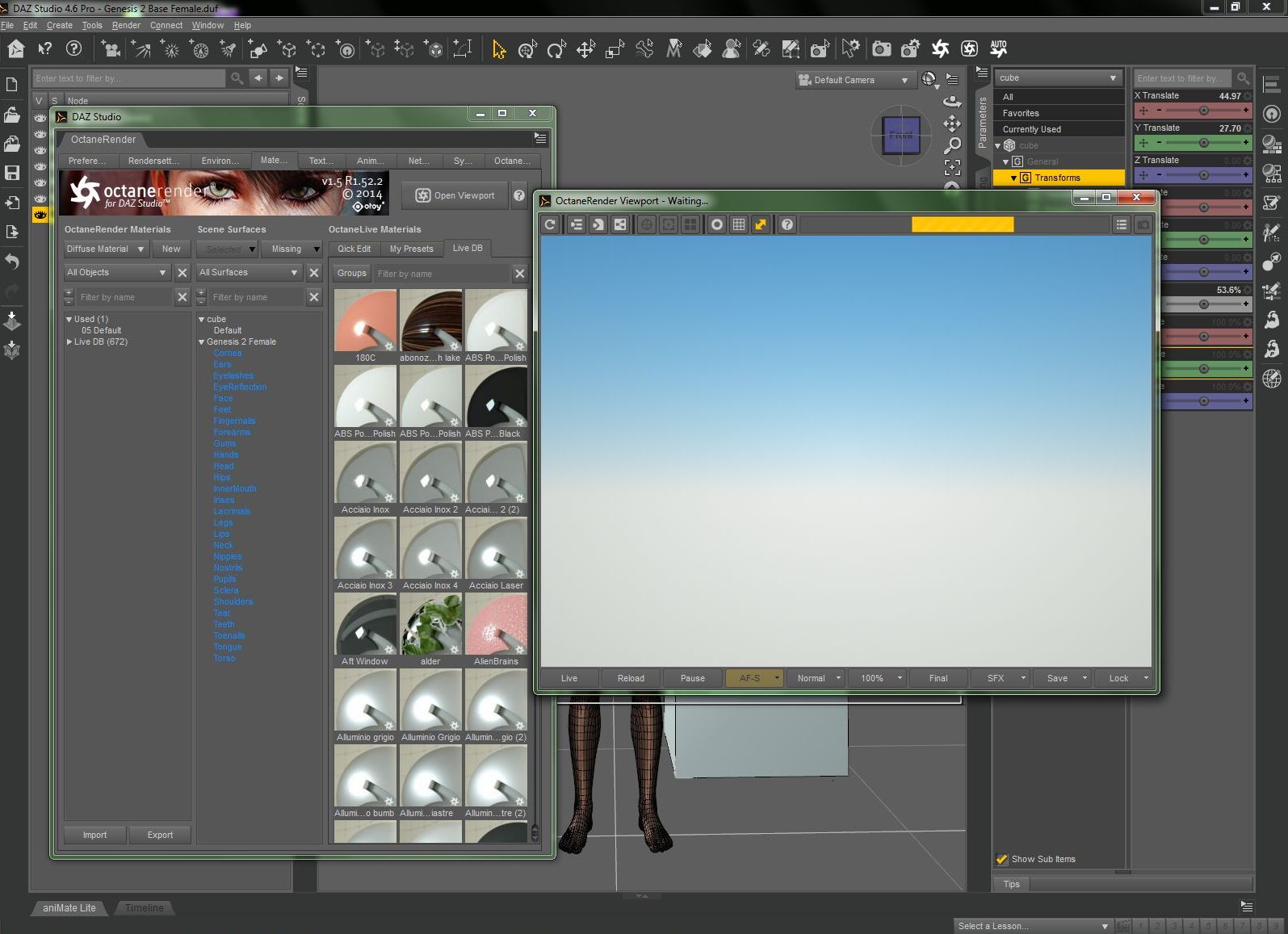Adjust the X Translate slider
Viewport: 1288px width, 934px height.
[1203, 111]
